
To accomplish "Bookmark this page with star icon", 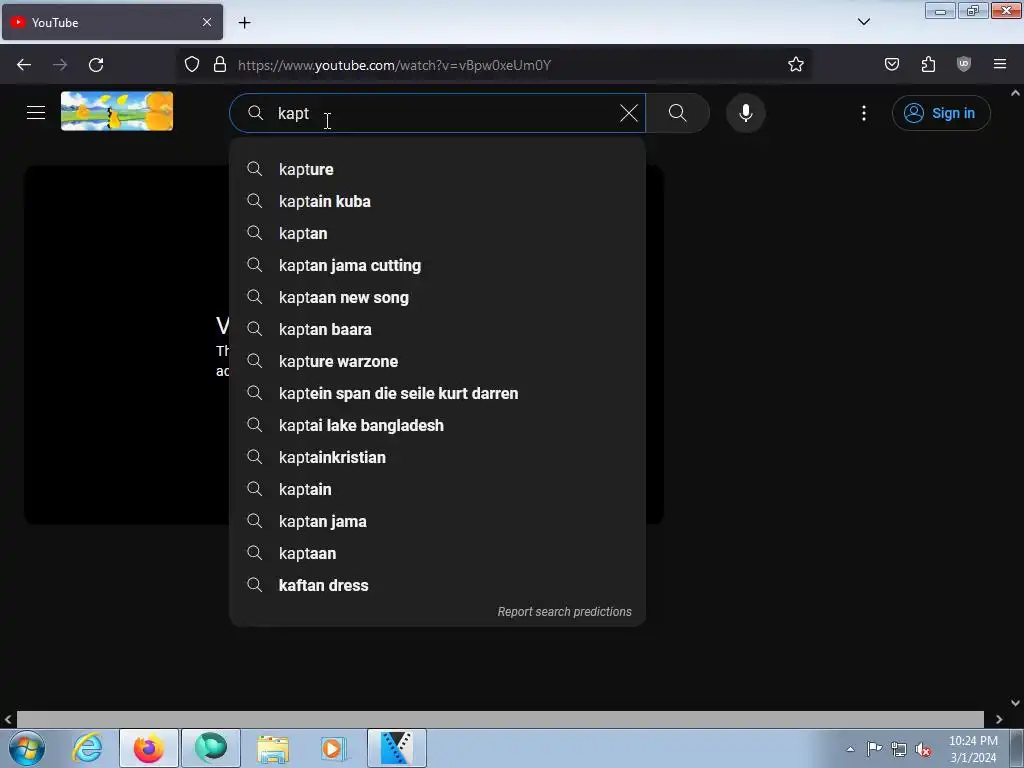I will (795, 65).
